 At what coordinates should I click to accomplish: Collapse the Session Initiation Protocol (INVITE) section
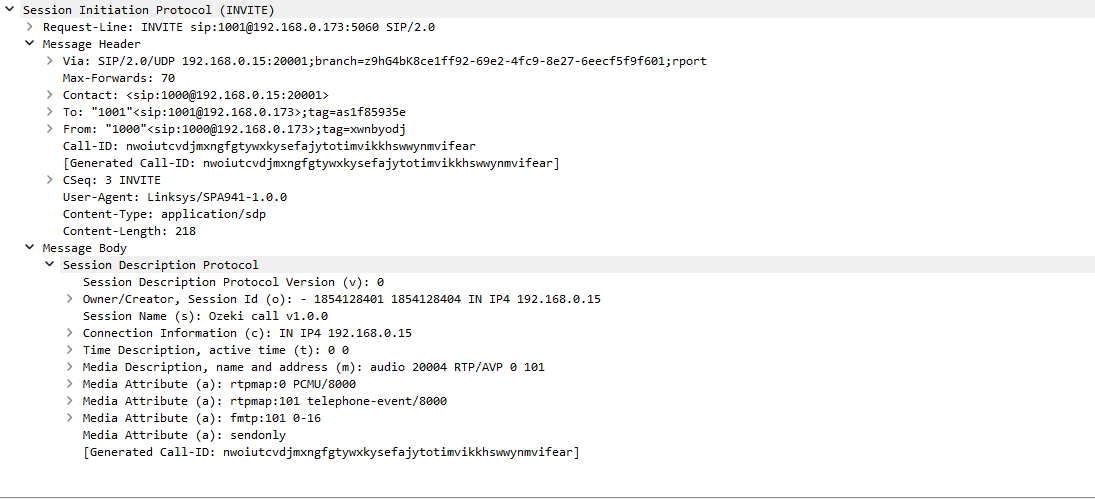[x=10, y=10]
